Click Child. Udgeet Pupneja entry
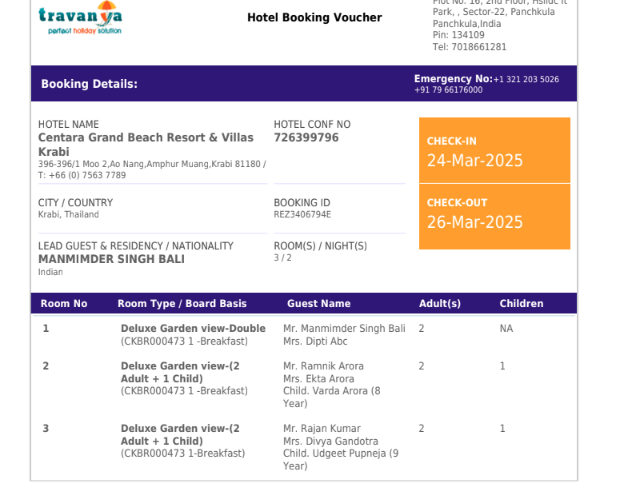 (x=341, y=460)
